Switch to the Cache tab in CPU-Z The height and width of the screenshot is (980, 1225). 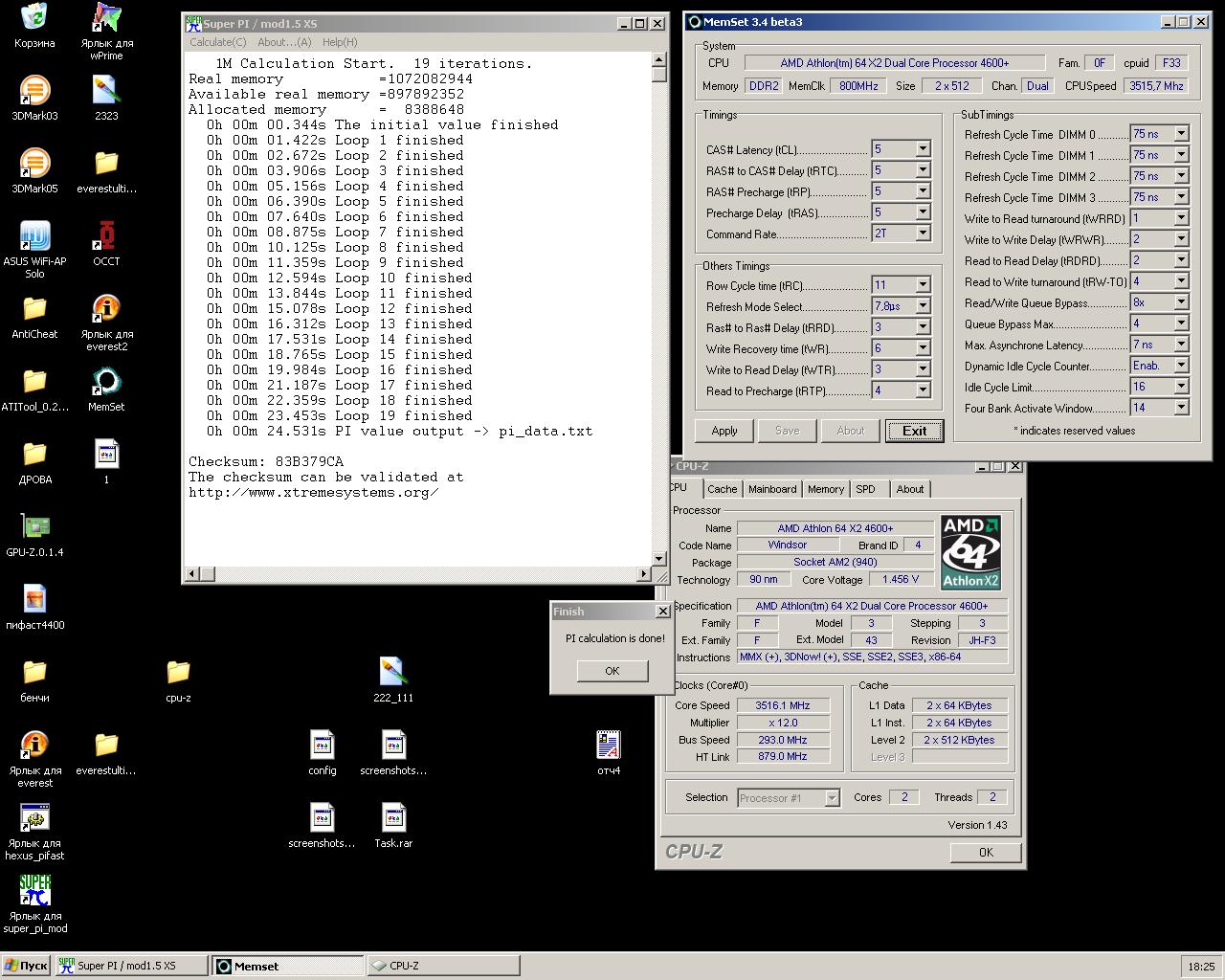click(723, 489)
